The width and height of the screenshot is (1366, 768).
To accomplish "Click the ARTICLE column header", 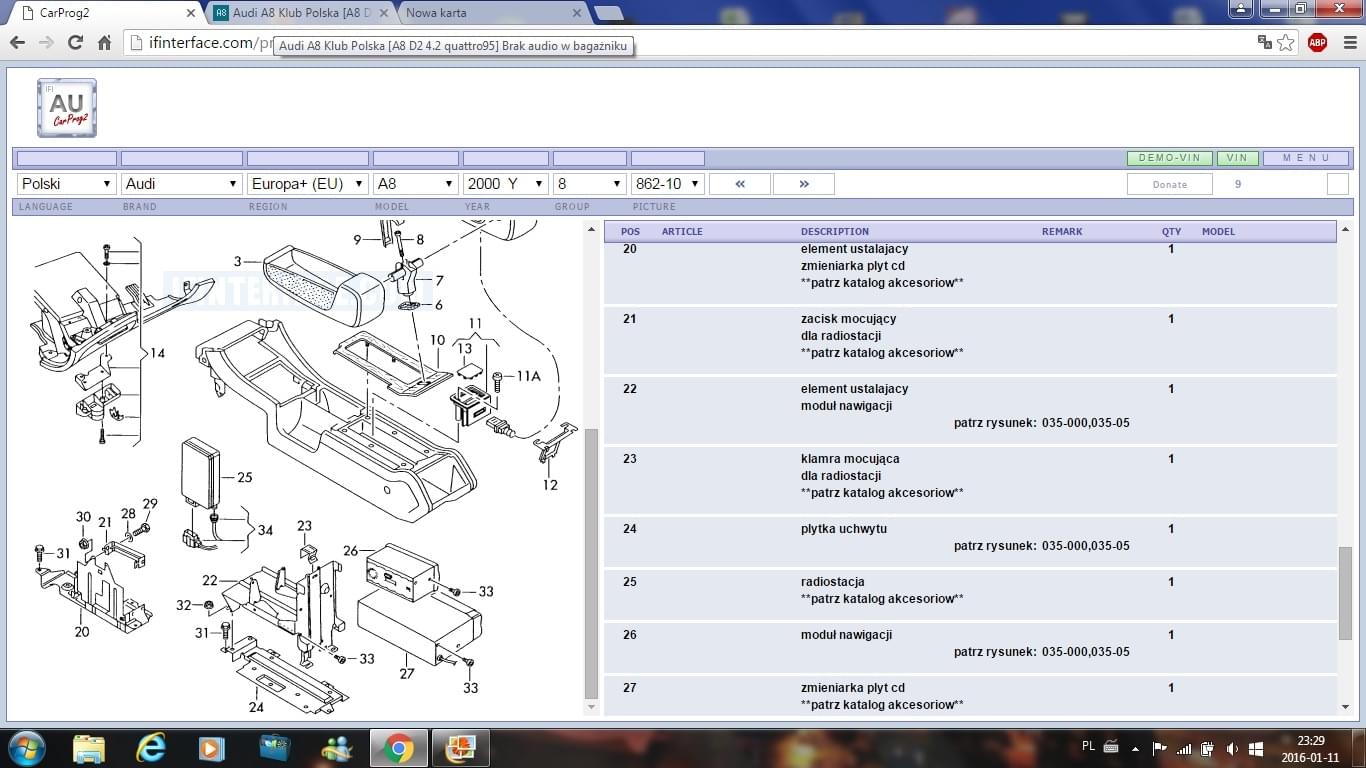I will pos(682,231).
